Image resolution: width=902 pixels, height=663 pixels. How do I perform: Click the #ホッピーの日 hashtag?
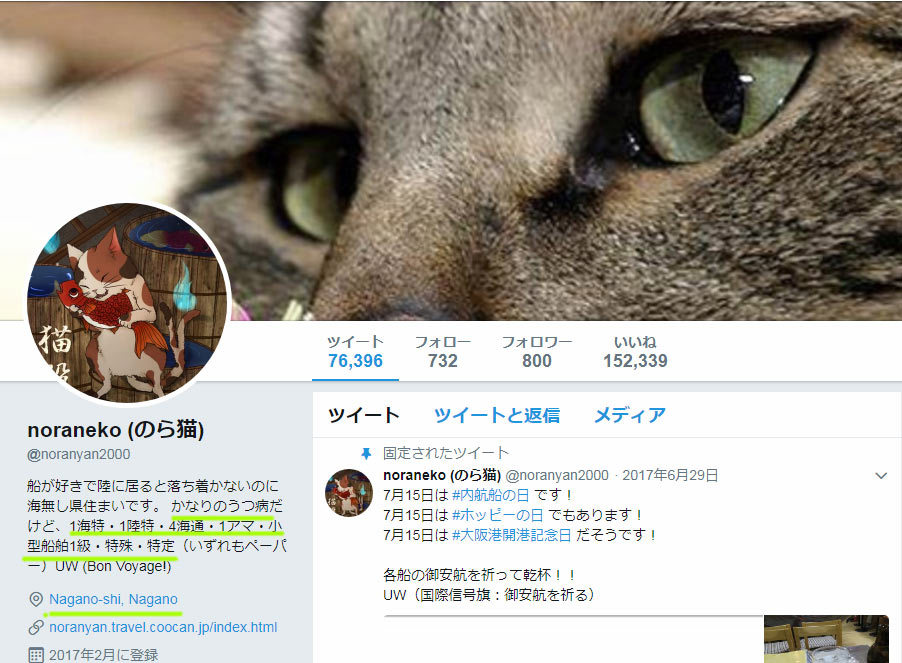(498, 515)
